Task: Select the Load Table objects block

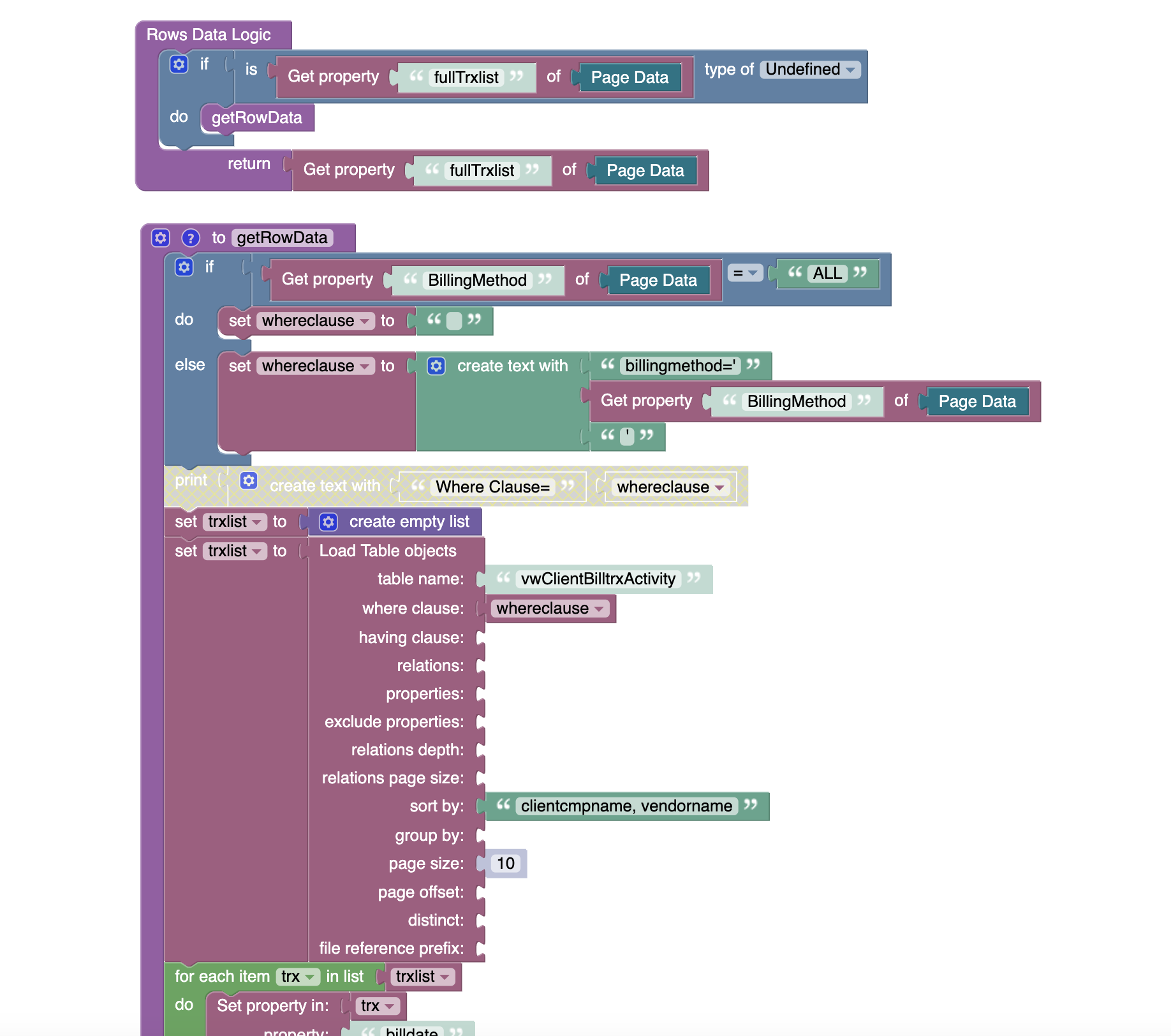Action: (x=388, y=551)
